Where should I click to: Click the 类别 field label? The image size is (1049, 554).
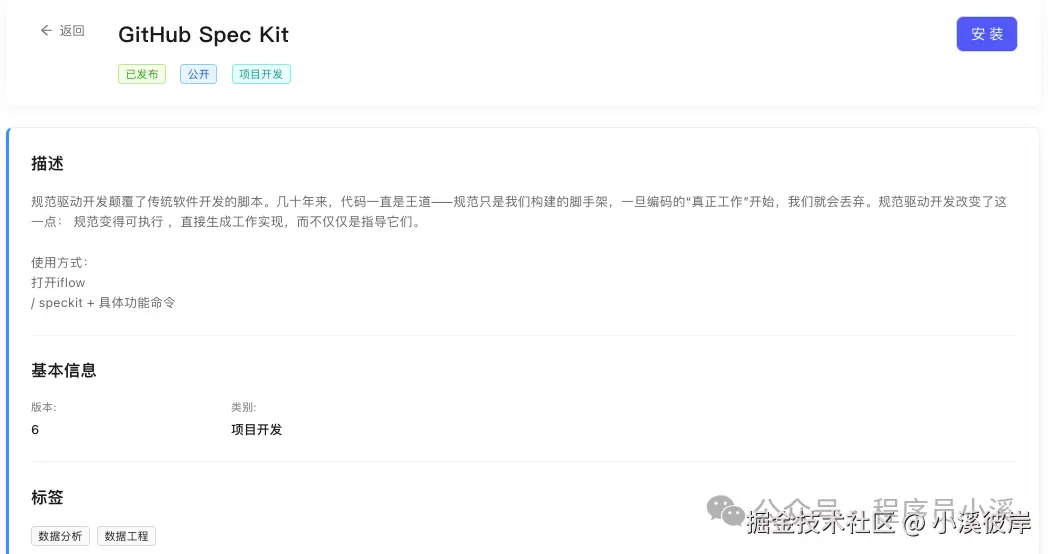244,407
